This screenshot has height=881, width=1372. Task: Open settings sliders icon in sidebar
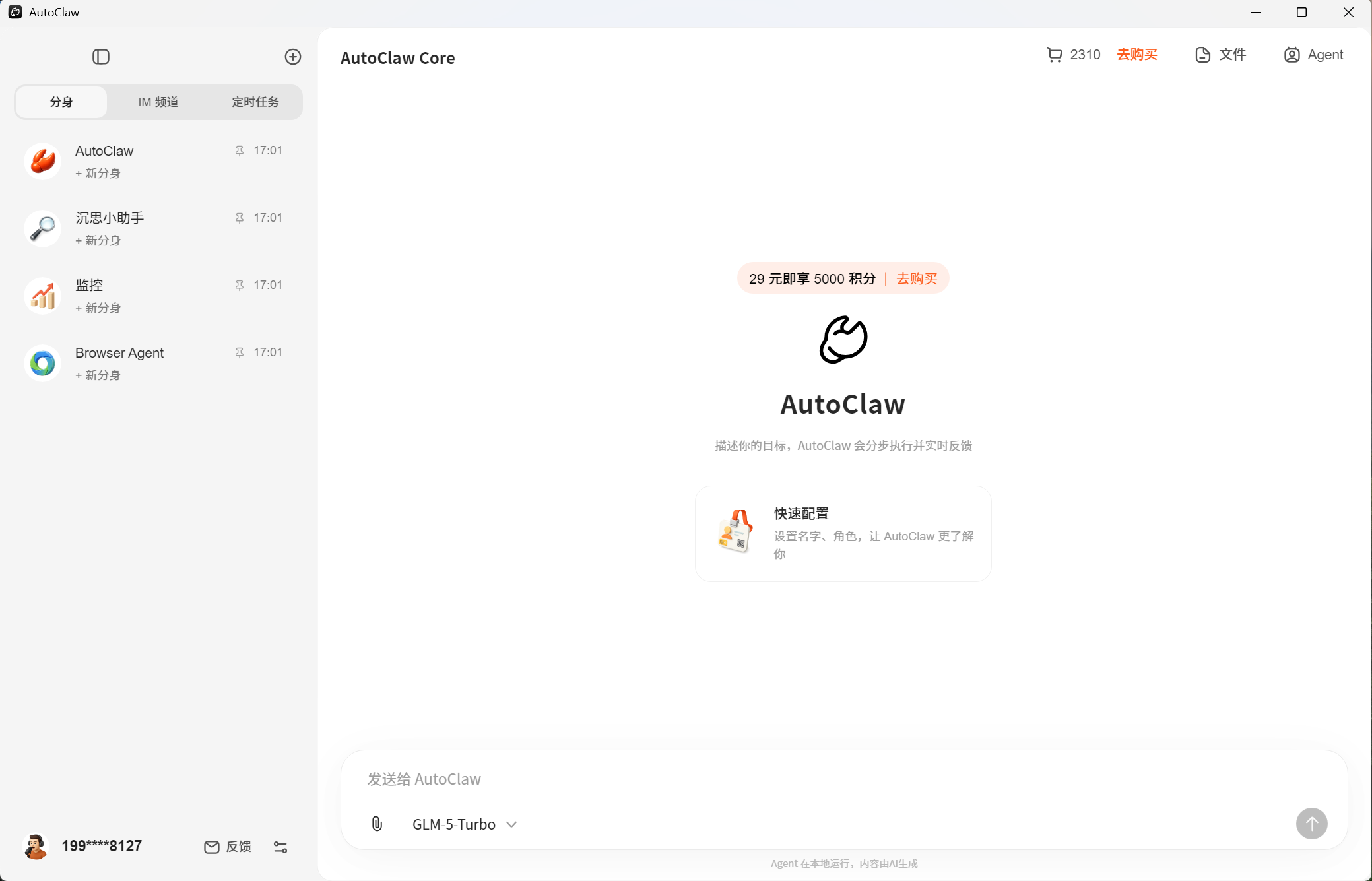tap(280, 847)
